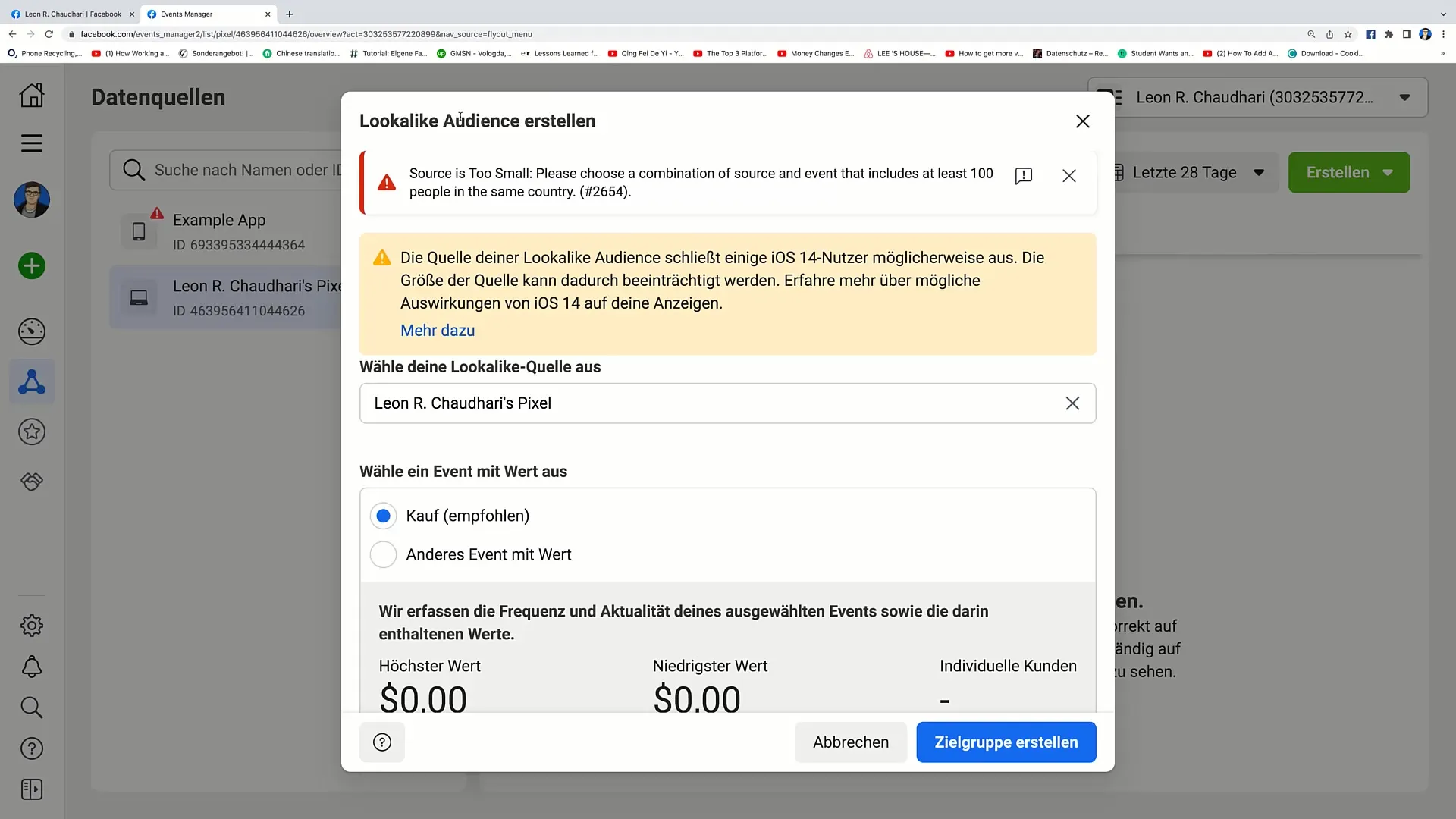Select the Kauf (empfohlen) radio button

pos(383,515)
